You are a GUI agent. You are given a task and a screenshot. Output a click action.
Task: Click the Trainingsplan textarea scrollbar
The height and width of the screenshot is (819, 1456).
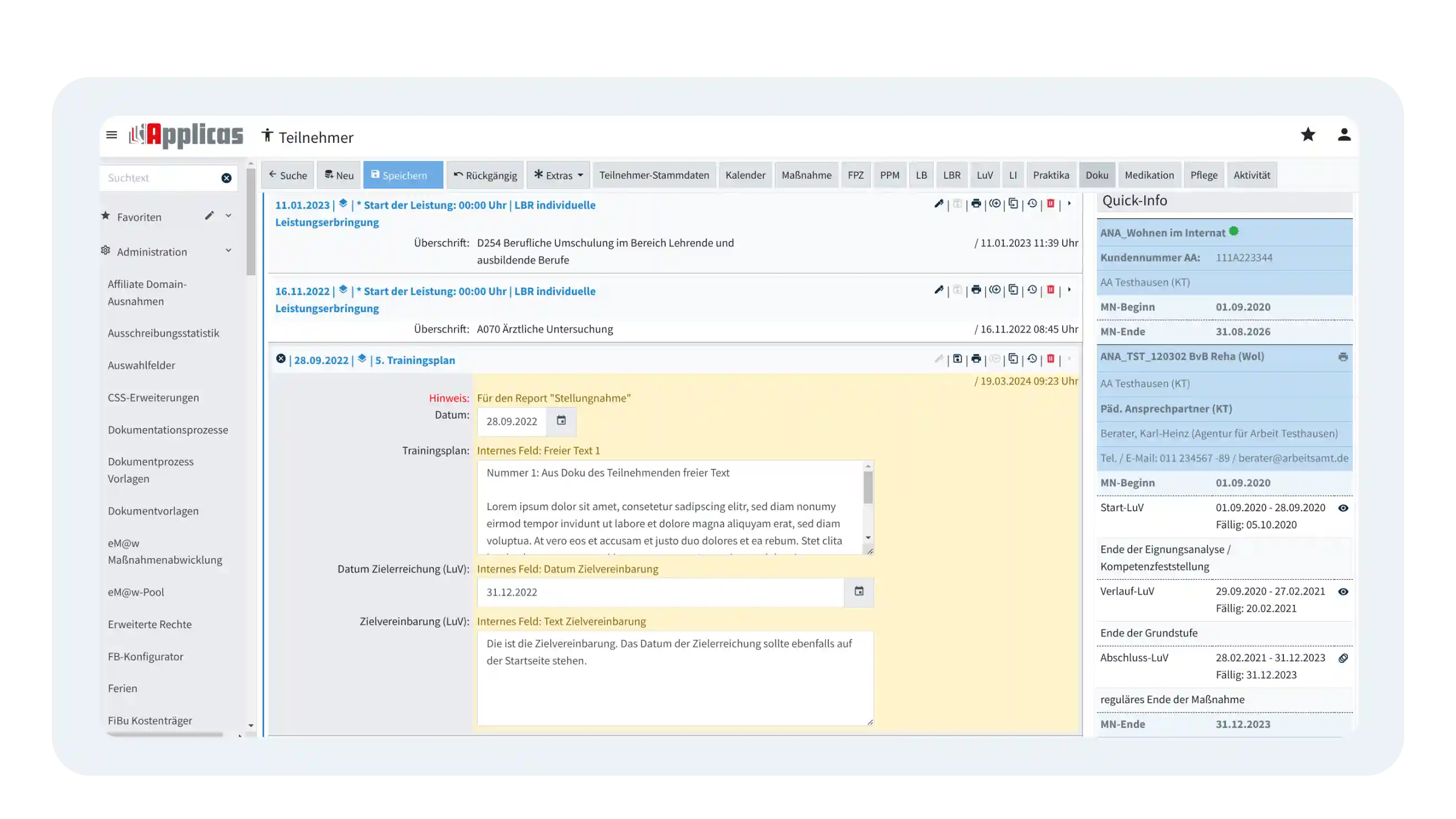coord(868,488)
